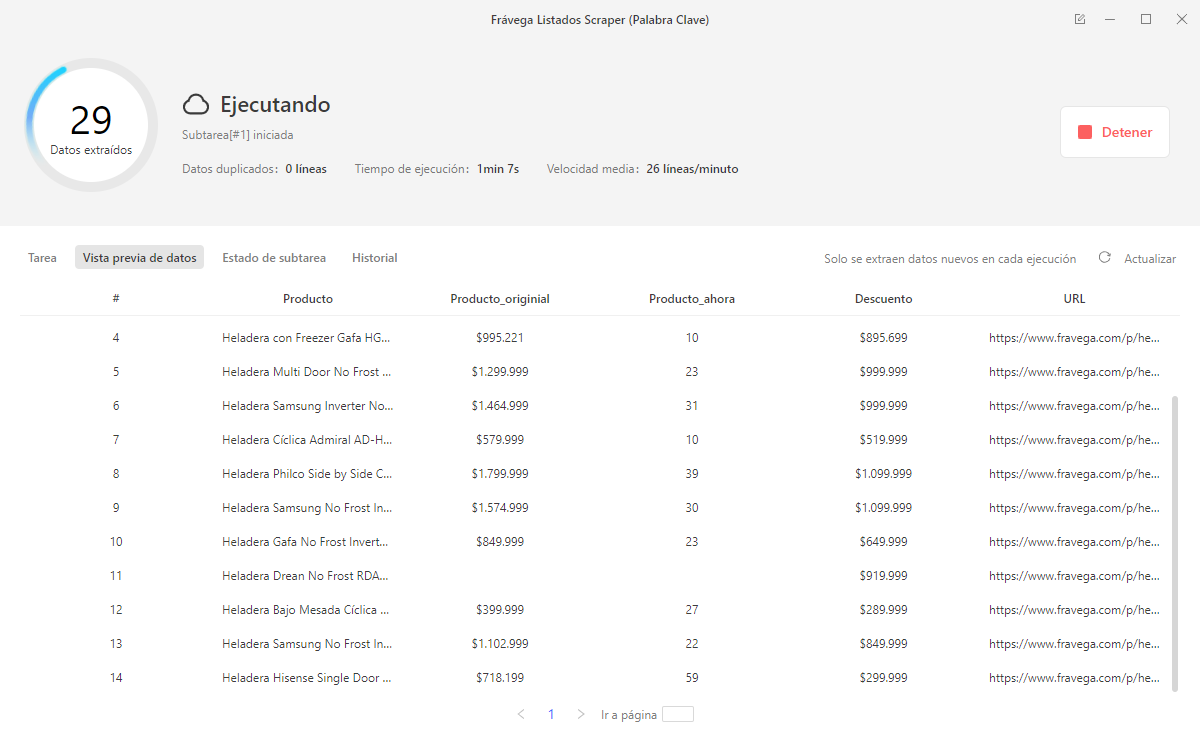Click the red stop square icon

(x=1085, y=132)
